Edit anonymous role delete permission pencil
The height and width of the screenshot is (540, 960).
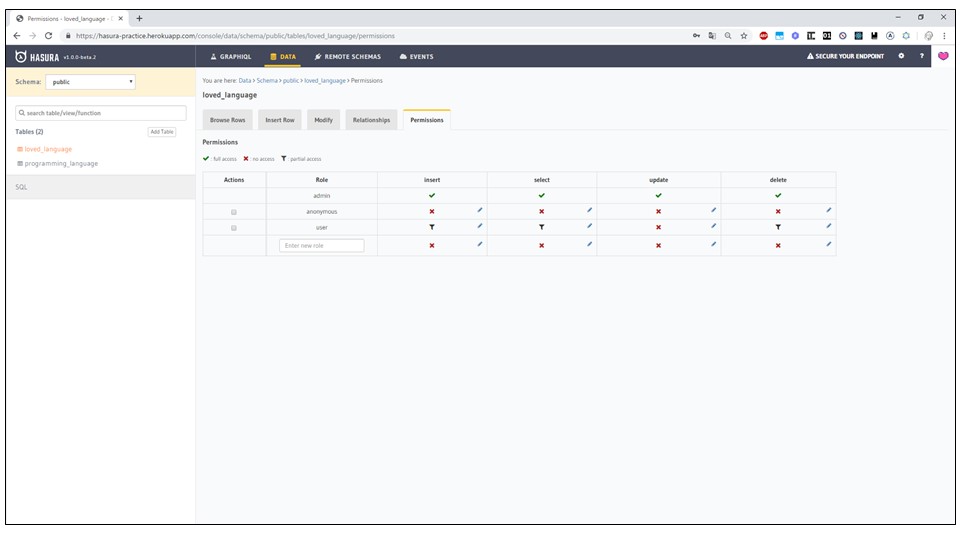828,210
